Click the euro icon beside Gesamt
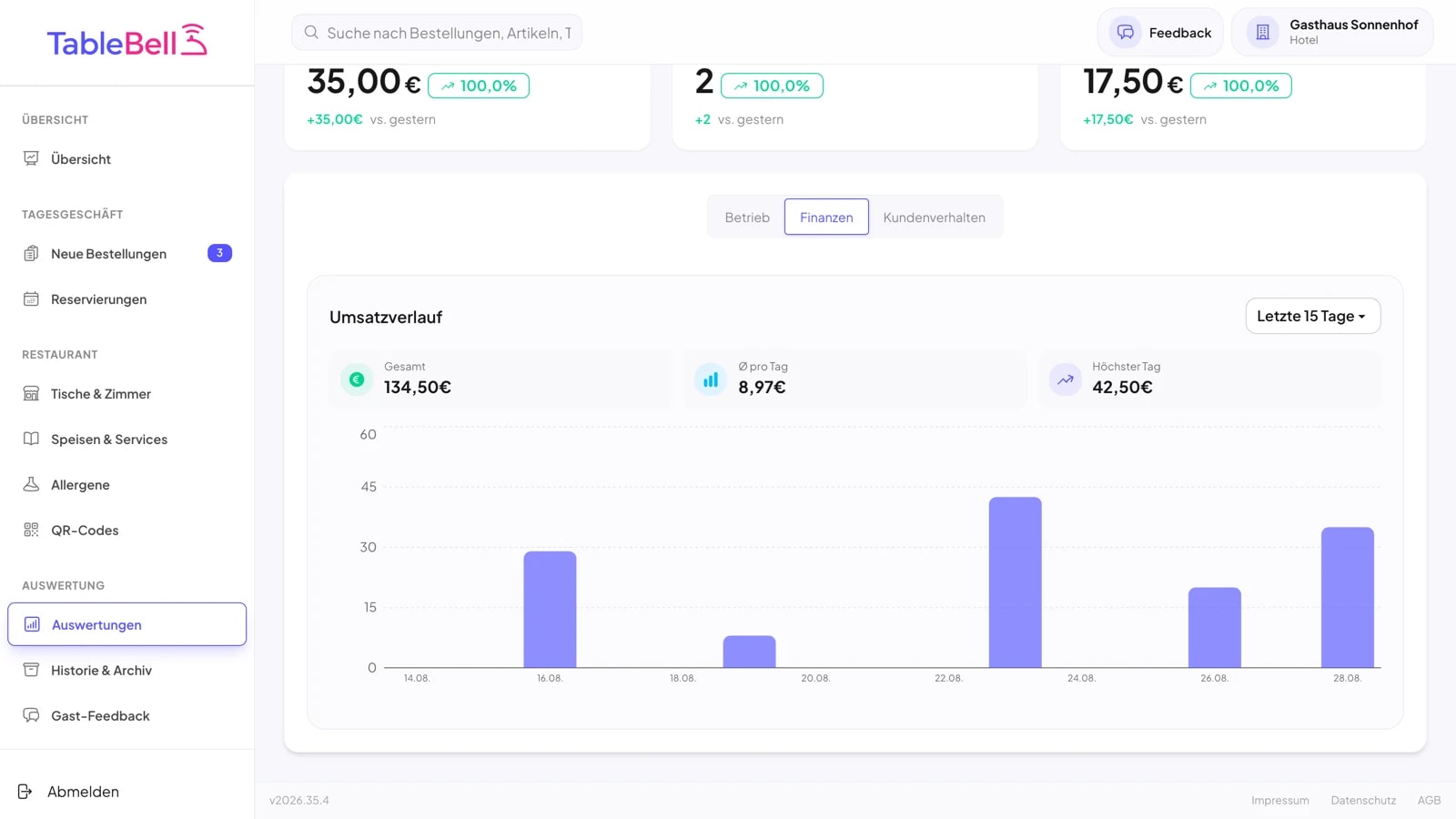This screenshot has height=819, width=1456. click(x=357, y=379)
